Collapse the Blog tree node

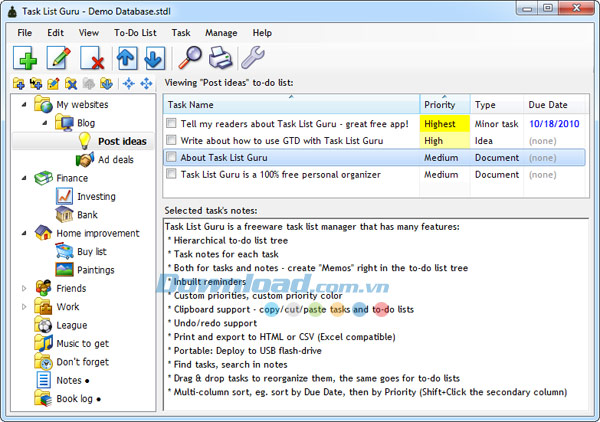coord(45,123)
